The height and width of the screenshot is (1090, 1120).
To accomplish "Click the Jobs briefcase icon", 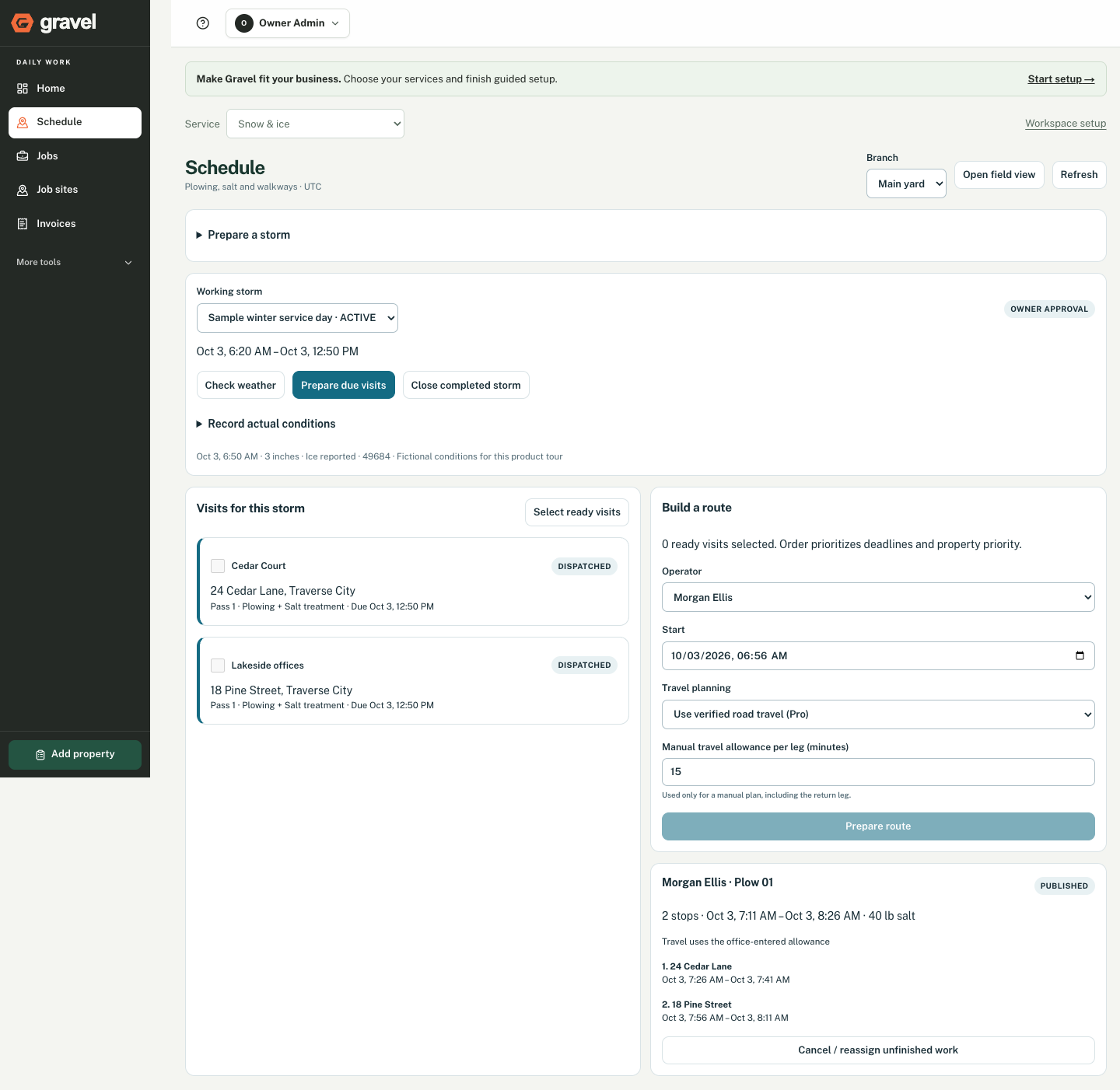I will click(23, 156).
